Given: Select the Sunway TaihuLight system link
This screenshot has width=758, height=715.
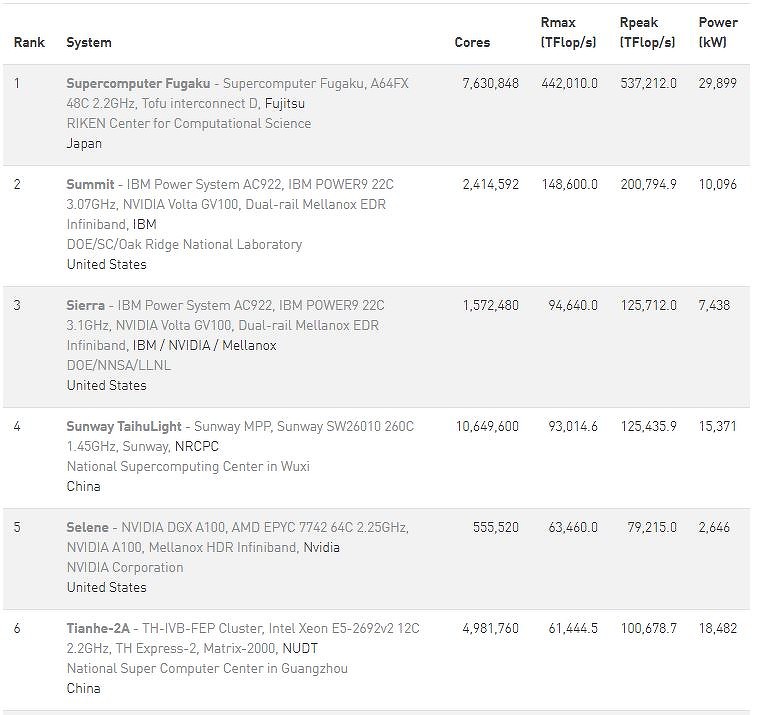Looking at the screenshot, I should point(124,427).
